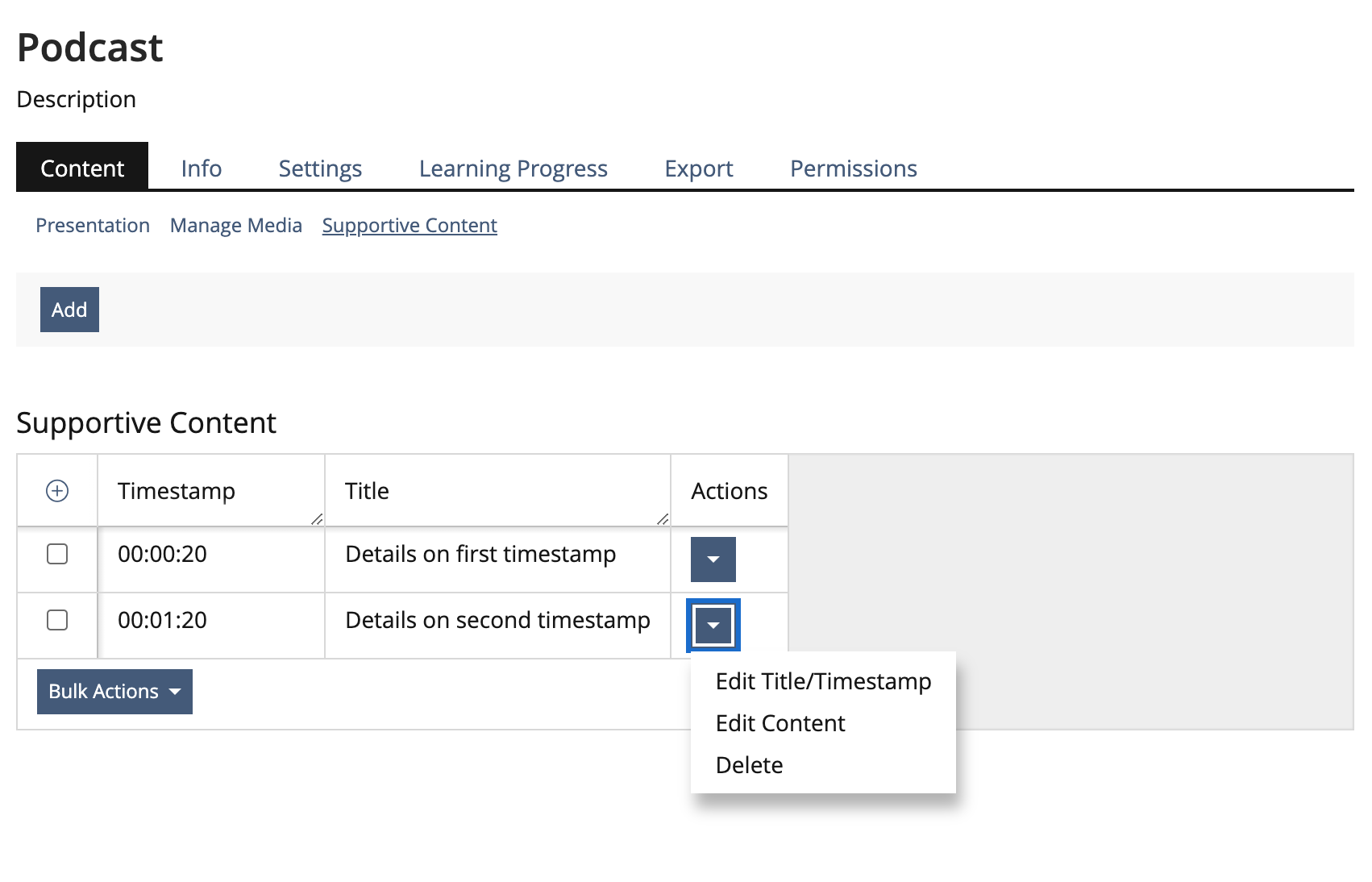The height and width of the screenshot is (882, 1372).
Task: Check the 00:00:20 row checkbox
Action: click(57, 554)
